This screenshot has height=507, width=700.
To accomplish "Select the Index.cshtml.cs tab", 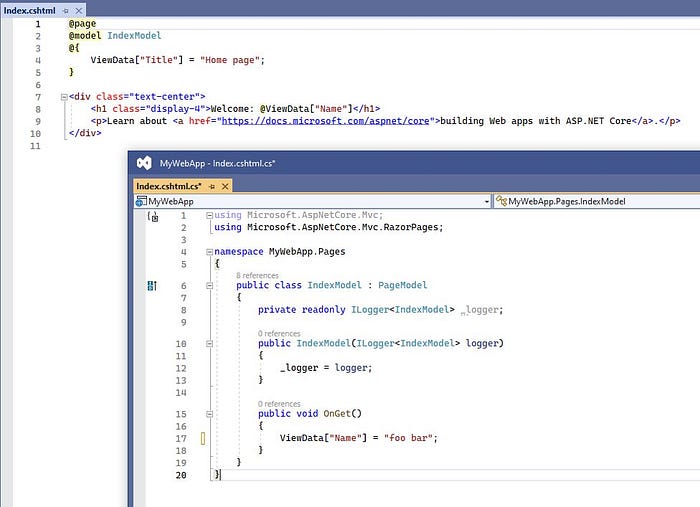I will click(169, 186).
